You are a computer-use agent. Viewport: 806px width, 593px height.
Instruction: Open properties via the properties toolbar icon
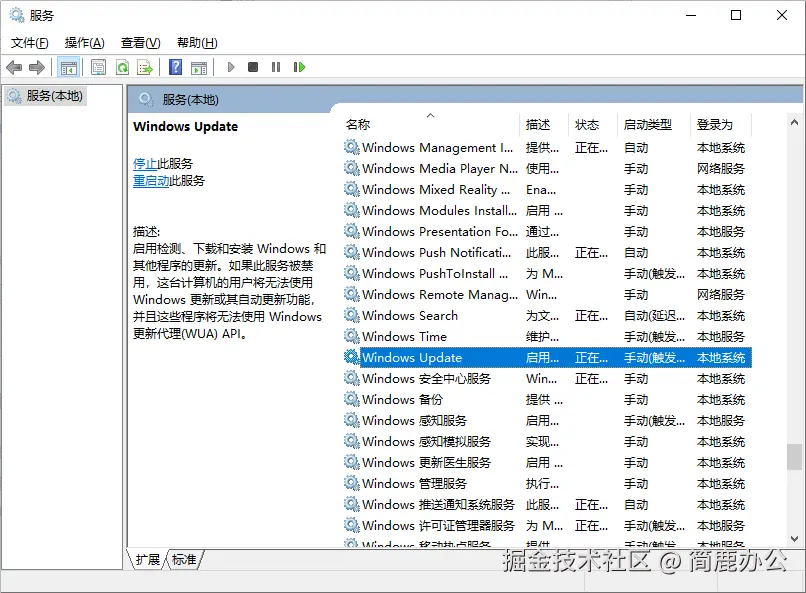(99, 67)
